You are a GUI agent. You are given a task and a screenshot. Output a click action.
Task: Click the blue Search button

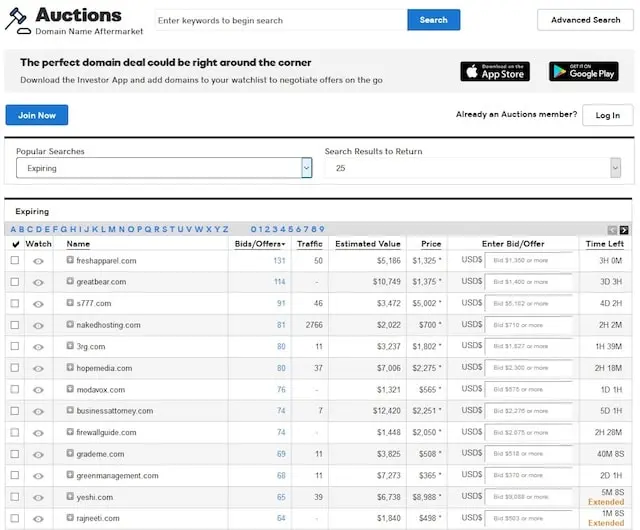pyautogui.click(x=433, y=20)
